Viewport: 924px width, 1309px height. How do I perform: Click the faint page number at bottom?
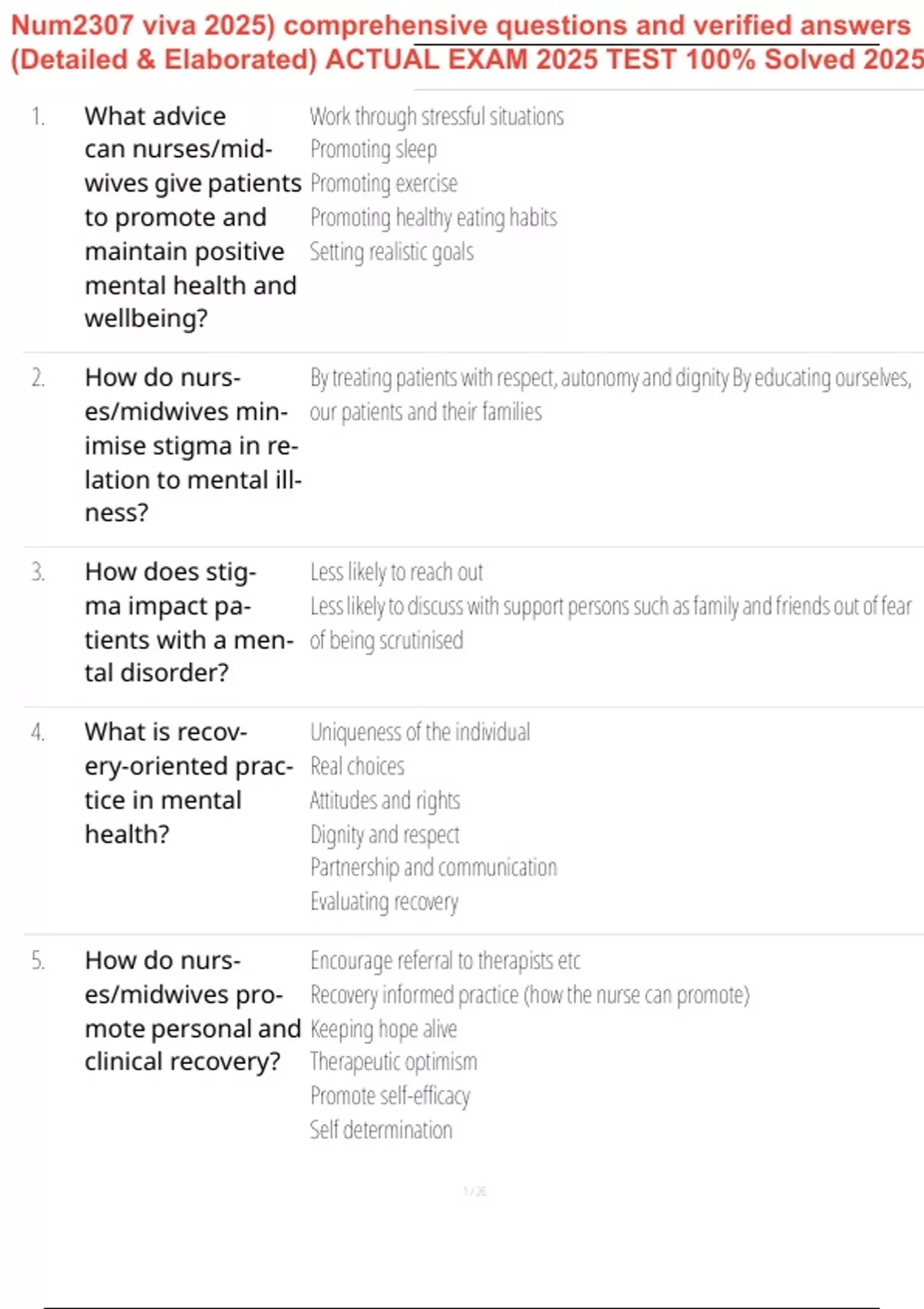[x=474, y=1192]
